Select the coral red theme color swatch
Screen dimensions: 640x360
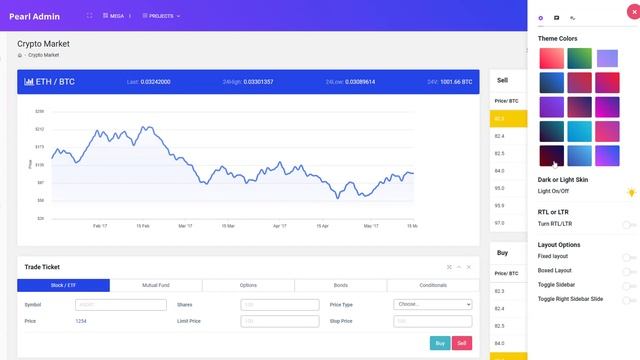(x=551, y=58)
